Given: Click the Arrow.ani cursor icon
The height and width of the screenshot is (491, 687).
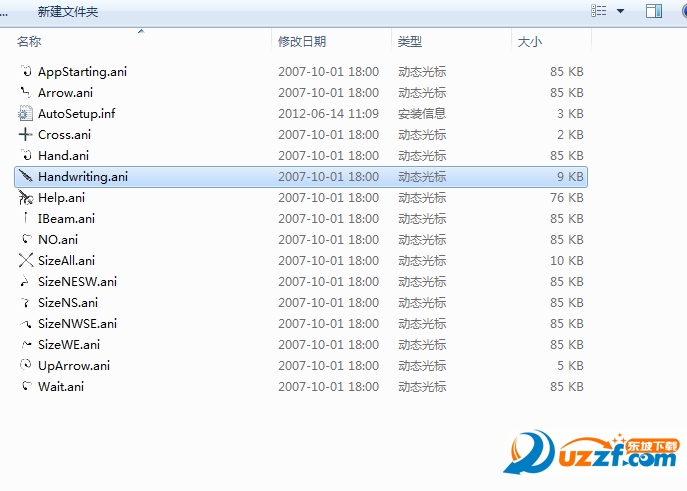Looking at the screenshot, I should pyautogui.click(x=26, y=92).
